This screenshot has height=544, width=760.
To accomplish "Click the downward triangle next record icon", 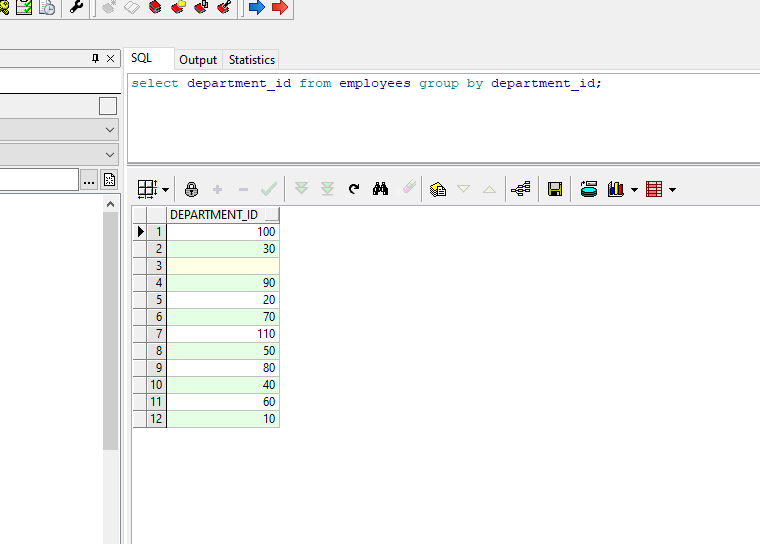I will click(x=464, y=189).
